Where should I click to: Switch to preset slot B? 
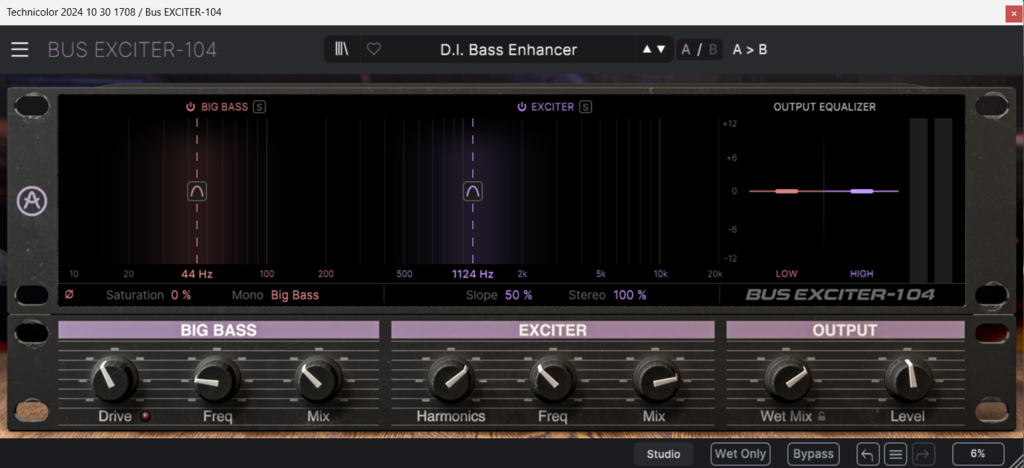tap(713, 49)
